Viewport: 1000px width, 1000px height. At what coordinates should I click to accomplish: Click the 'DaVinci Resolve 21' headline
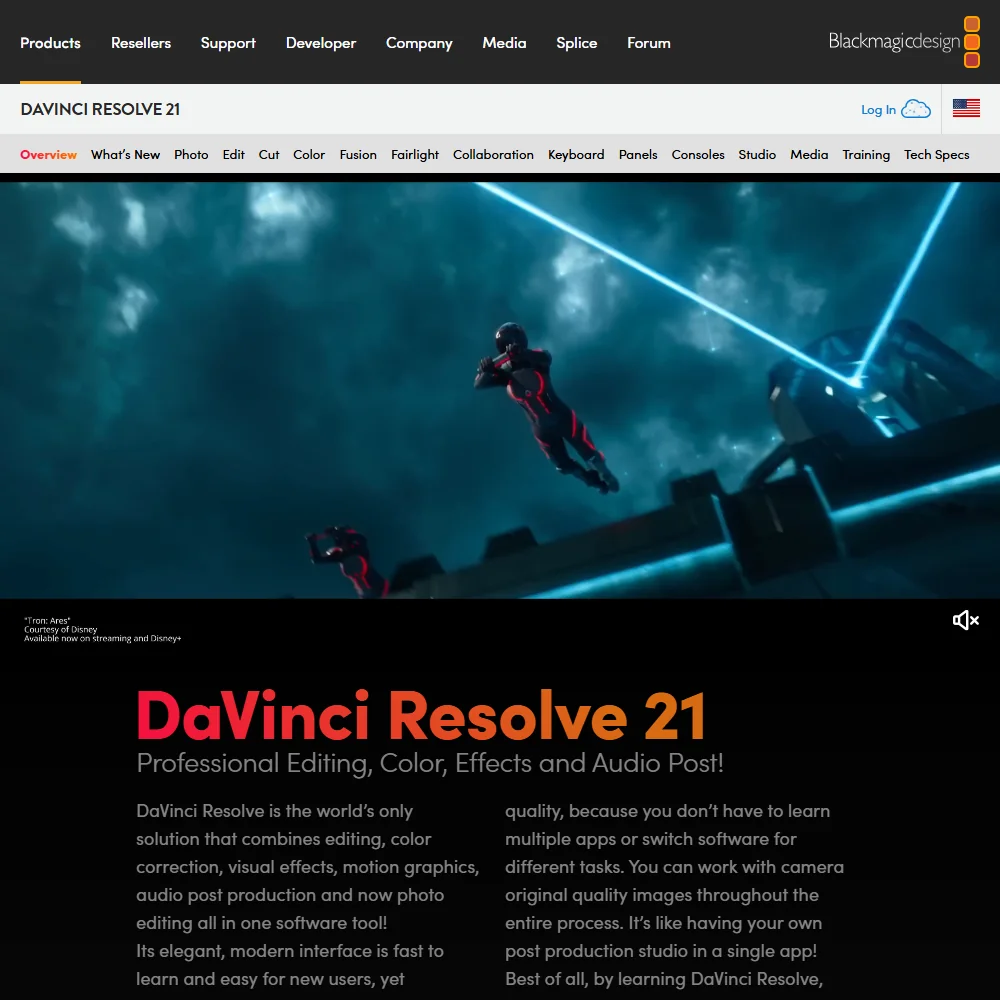click(x=422, y=716)
